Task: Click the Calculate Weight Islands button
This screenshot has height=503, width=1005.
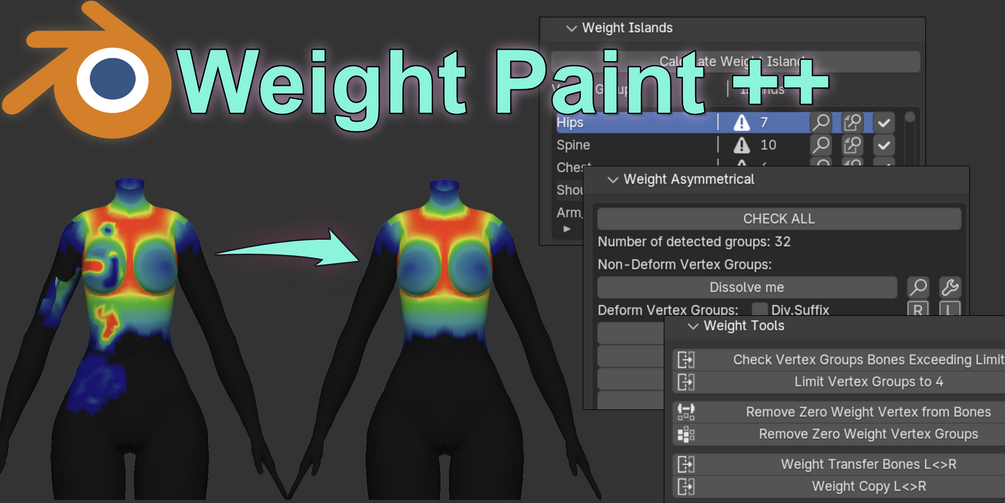Action: [735, 62]
